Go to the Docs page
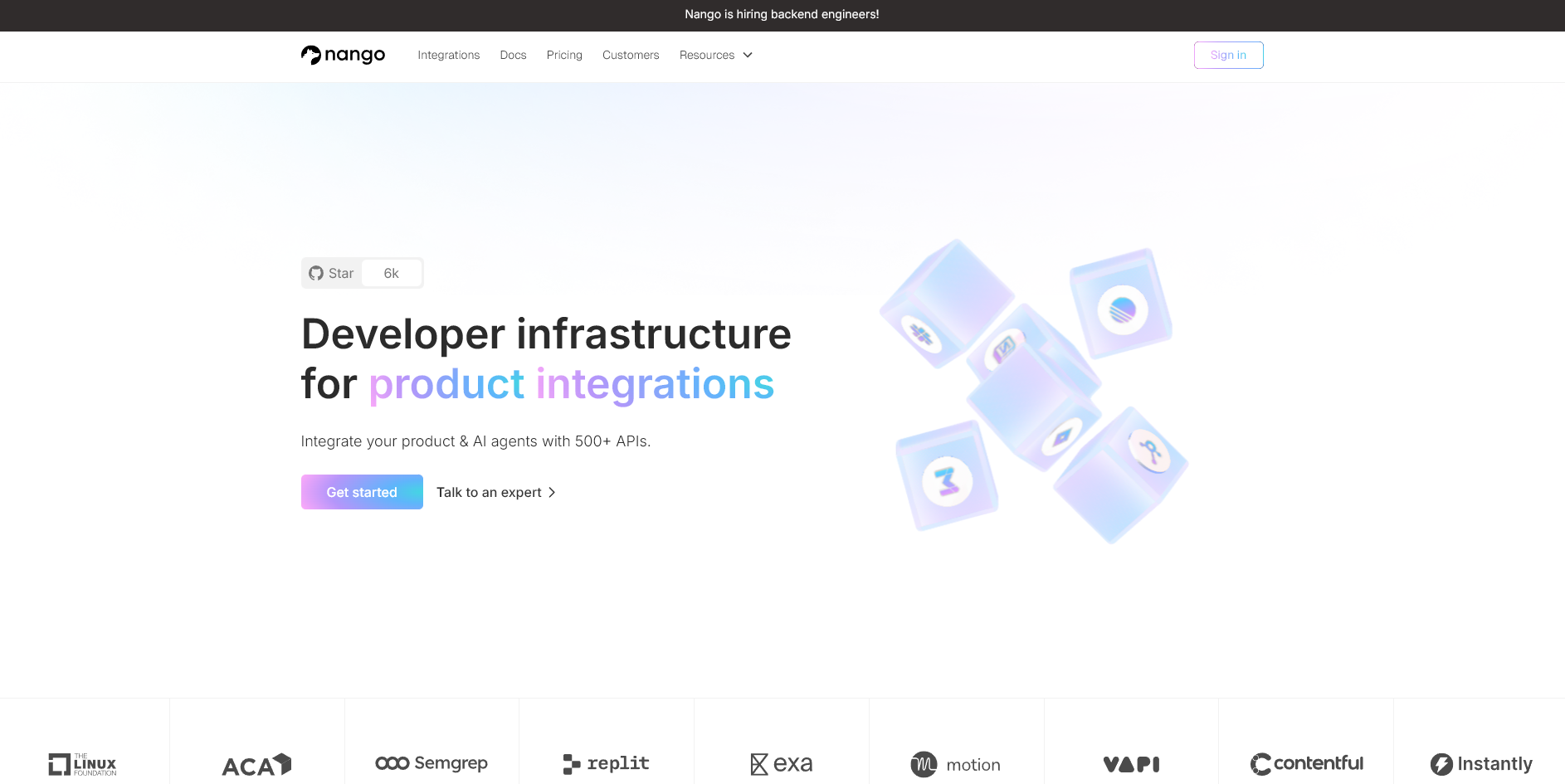 [513, 55]
